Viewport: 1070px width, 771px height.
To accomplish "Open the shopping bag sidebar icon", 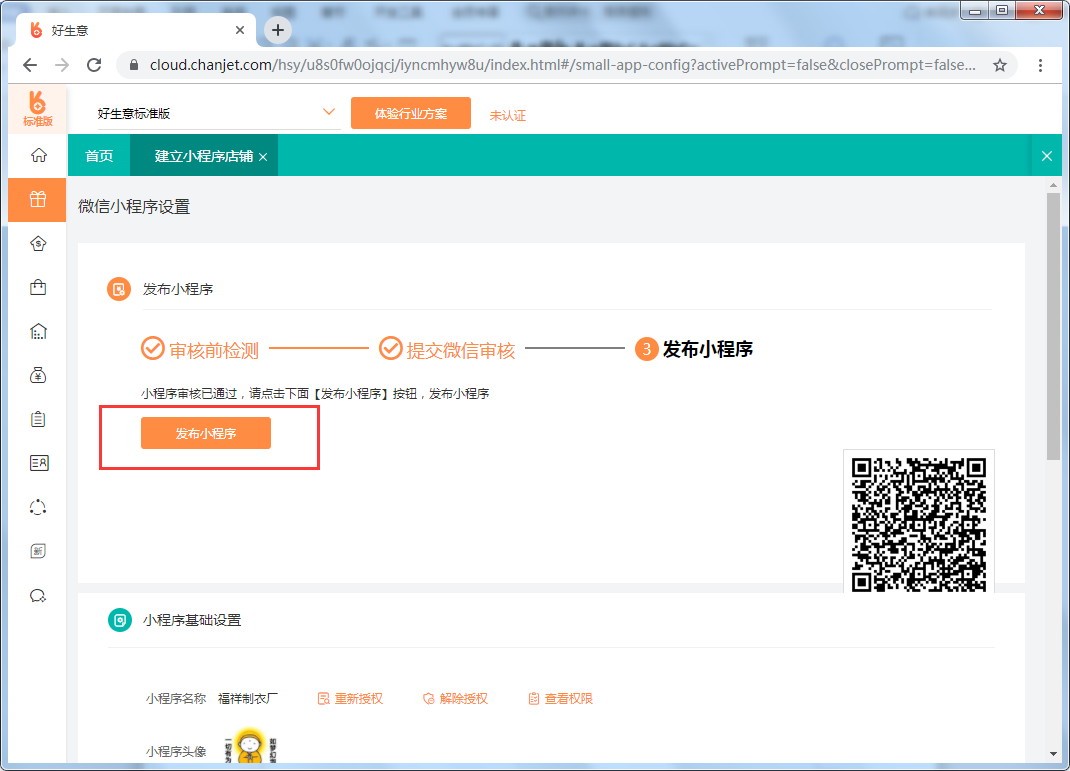I will [x=38, y=287].
